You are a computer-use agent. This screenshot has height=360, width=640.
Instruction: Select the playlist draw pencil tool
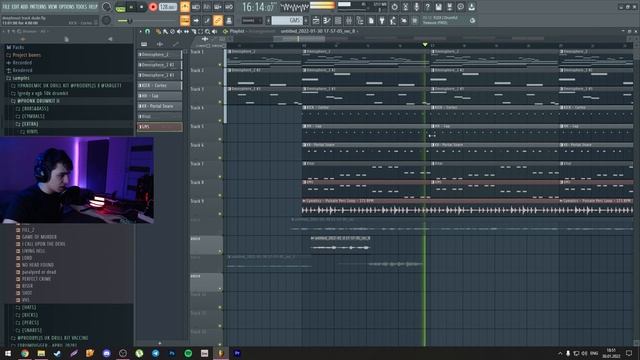click(158, 31)
